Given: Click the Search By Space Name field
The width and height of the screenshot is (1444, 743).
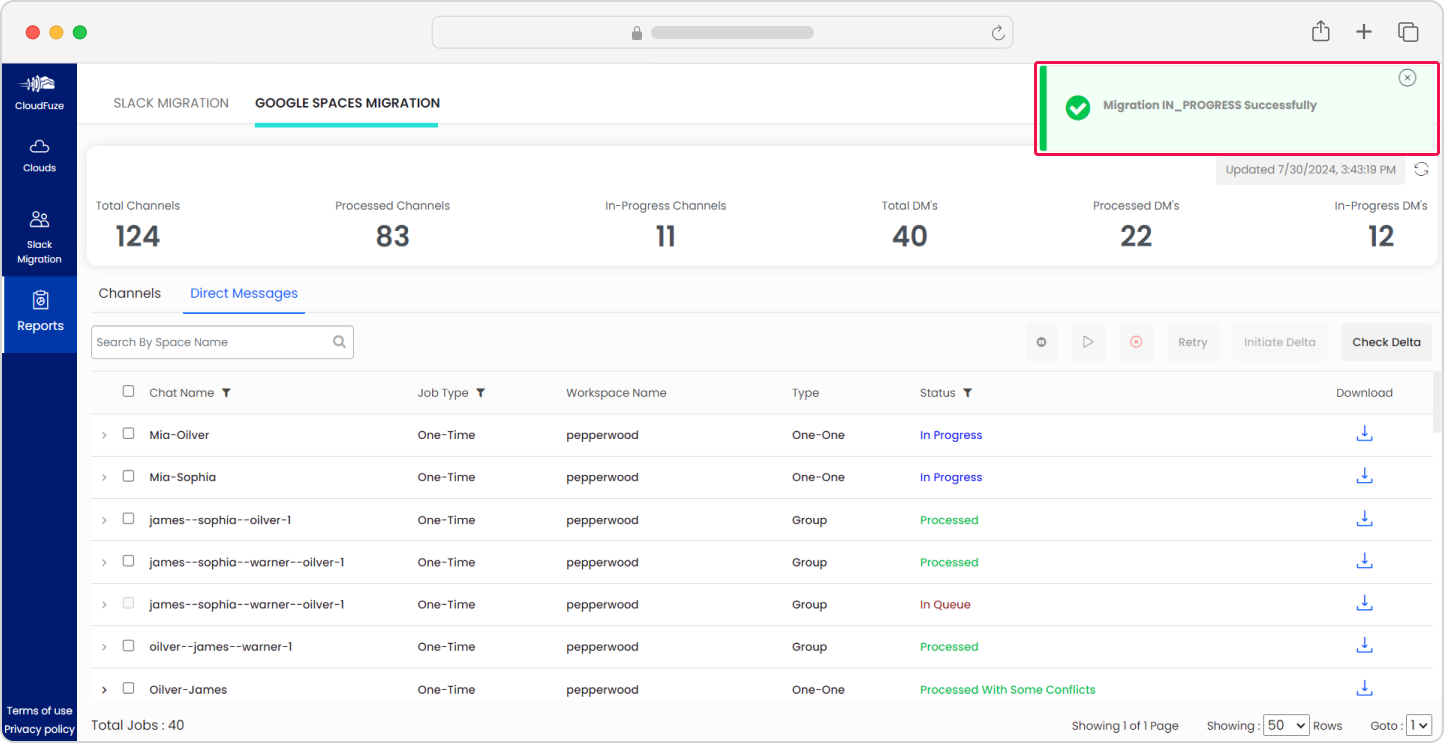Looking at the screenshot, I should point(222,342).
